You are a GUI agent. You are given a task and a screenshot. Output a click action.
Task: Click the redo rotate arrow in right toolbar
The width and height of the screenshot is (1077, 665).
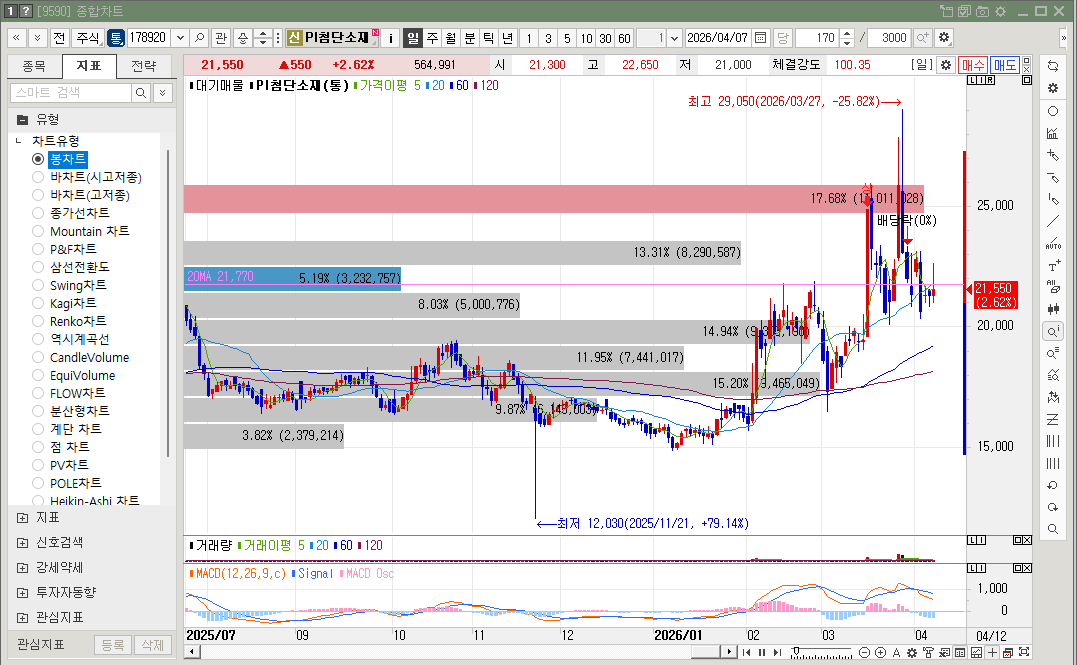pos(1052,508)
